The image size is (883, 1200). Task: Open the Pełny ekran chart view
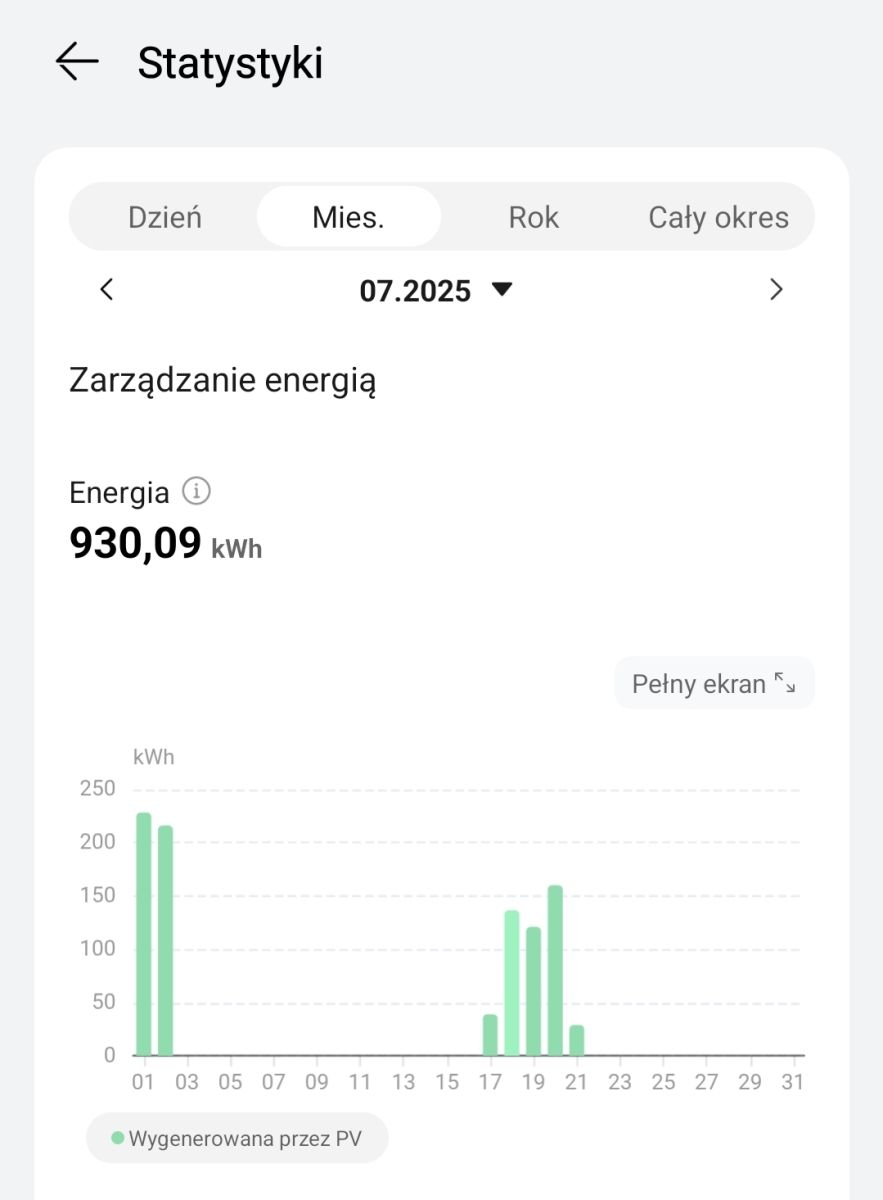pyautogui.click(x=715, y=684)
